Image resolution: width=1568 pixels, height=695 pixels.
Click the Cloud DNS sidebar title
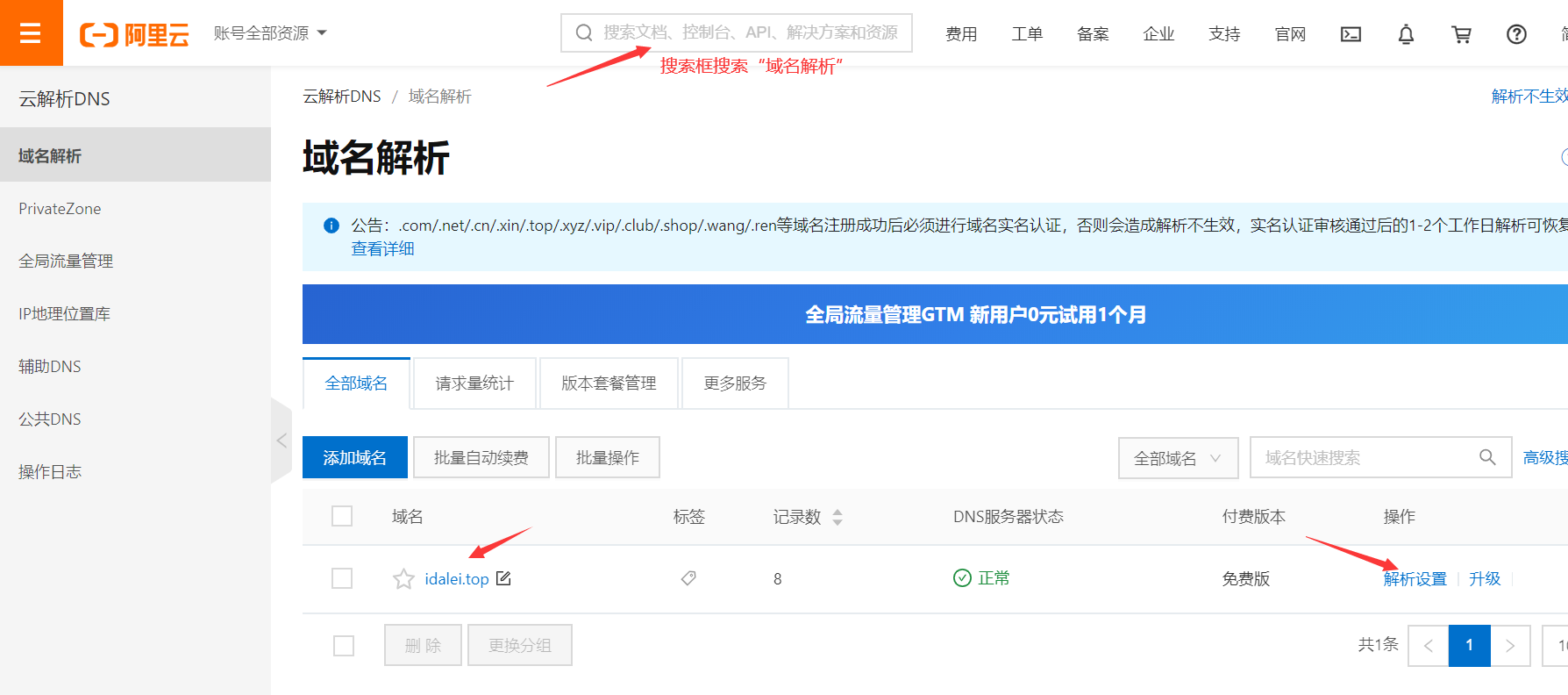tap(65, 99)
